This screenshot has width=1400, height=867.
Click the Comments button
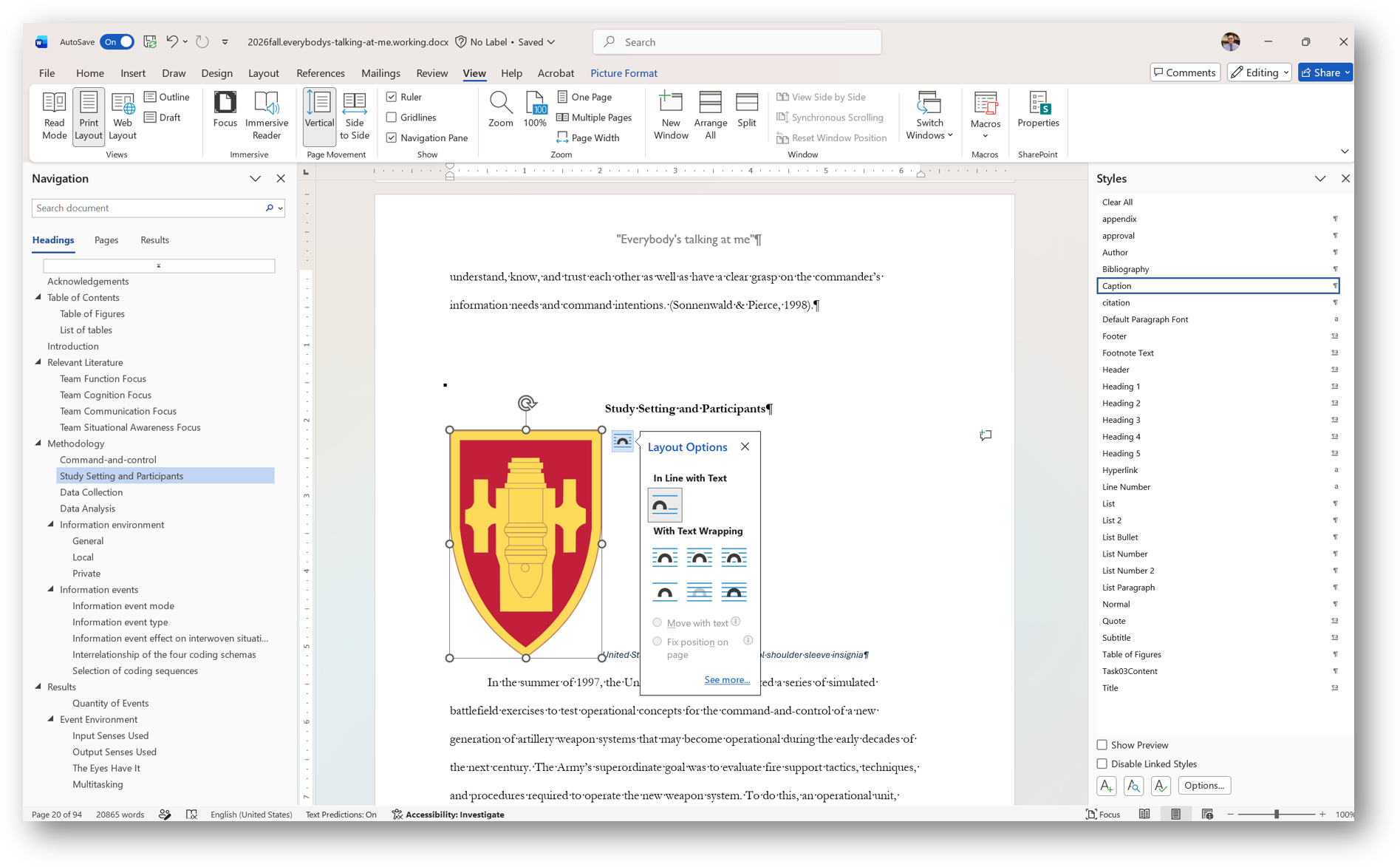[x=1185, y=72]
